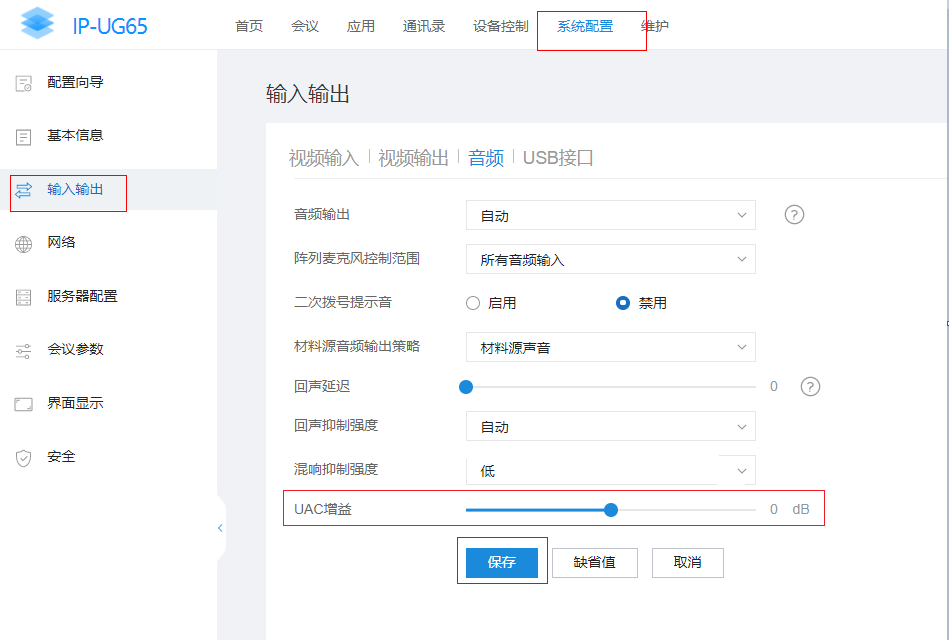
Task: Open help for 音频输出
Action: [794, 214]
